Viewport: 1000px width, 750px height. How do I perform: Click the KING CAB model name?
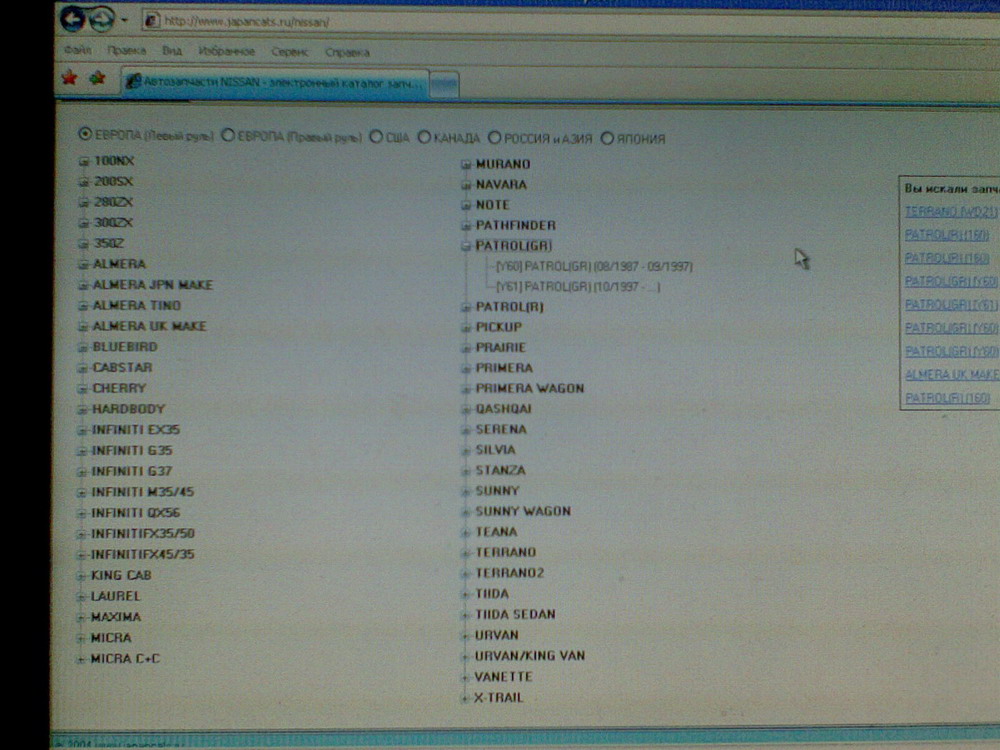[x=121, y=575]
